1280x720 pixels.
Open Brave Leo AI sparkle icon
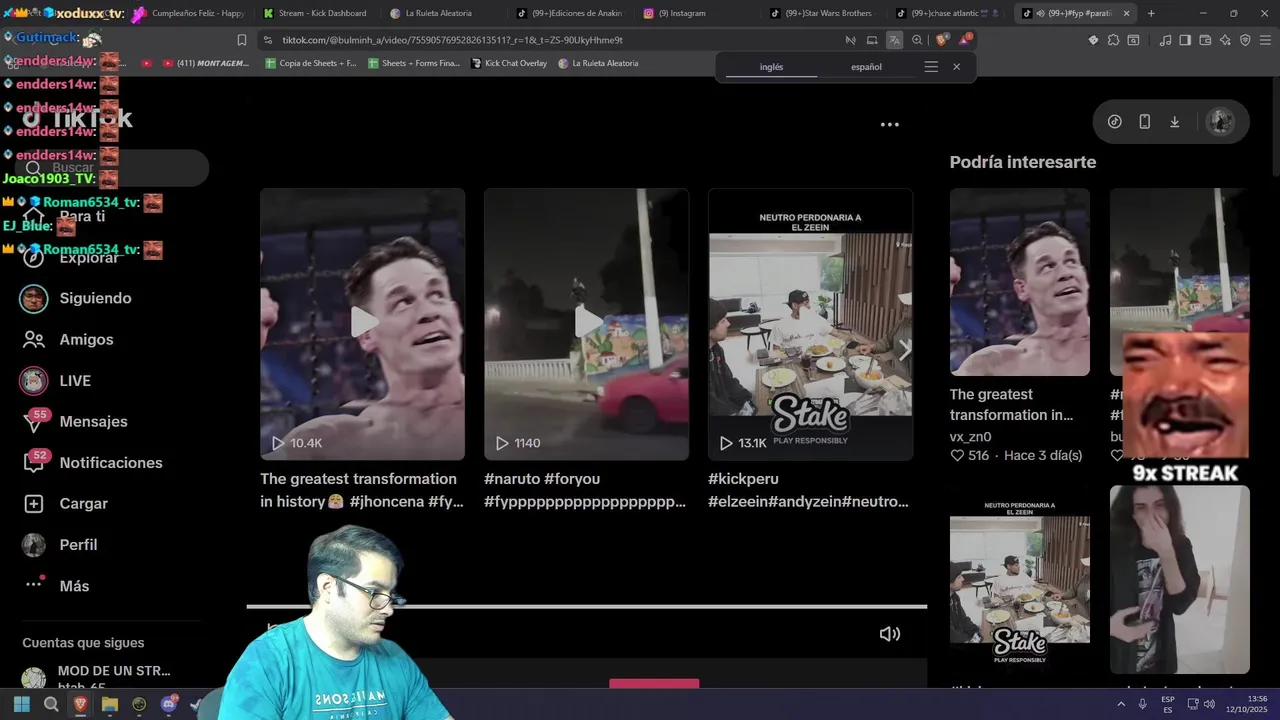pos(1225,40)
